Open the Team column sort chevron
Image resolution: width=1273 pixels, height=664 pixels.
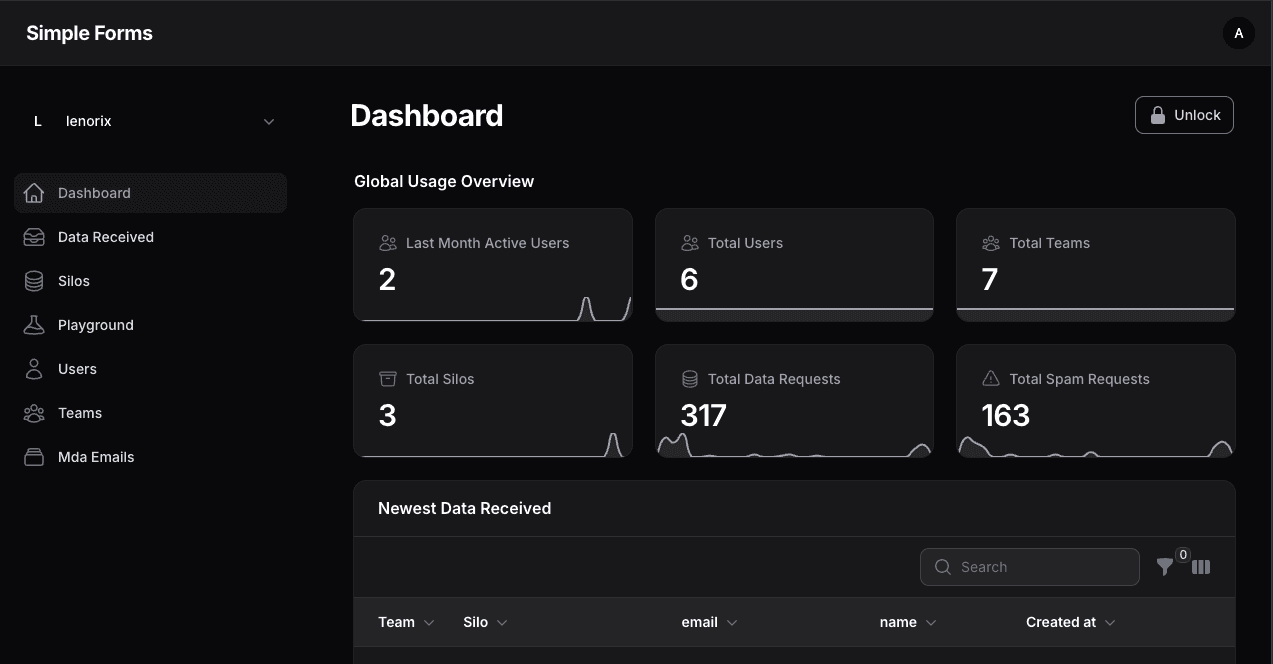[429, 623]
